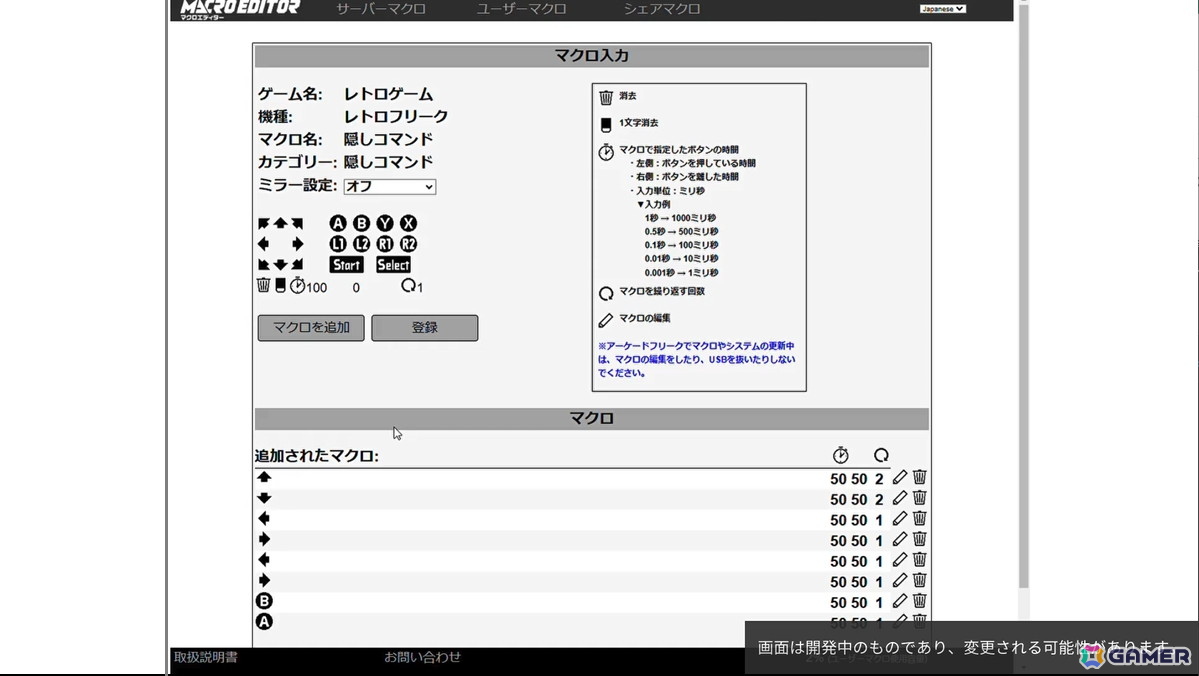Insert the R2 button input
This screenshot has width=1199, height=676.
[x=408, y=244]
